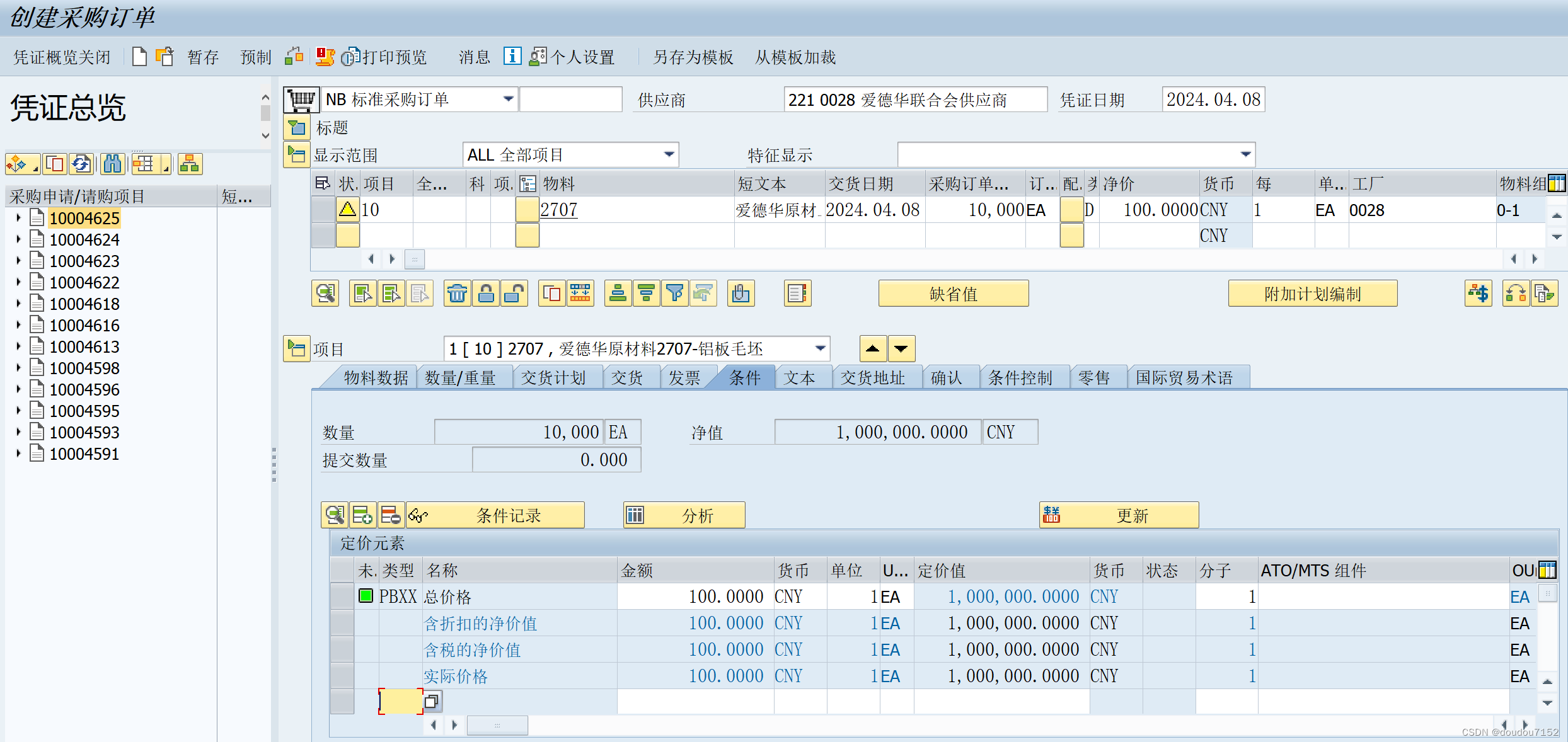1568x742 pixels.
Task: Click the delete item trash icon
Action: pos(458,294)
